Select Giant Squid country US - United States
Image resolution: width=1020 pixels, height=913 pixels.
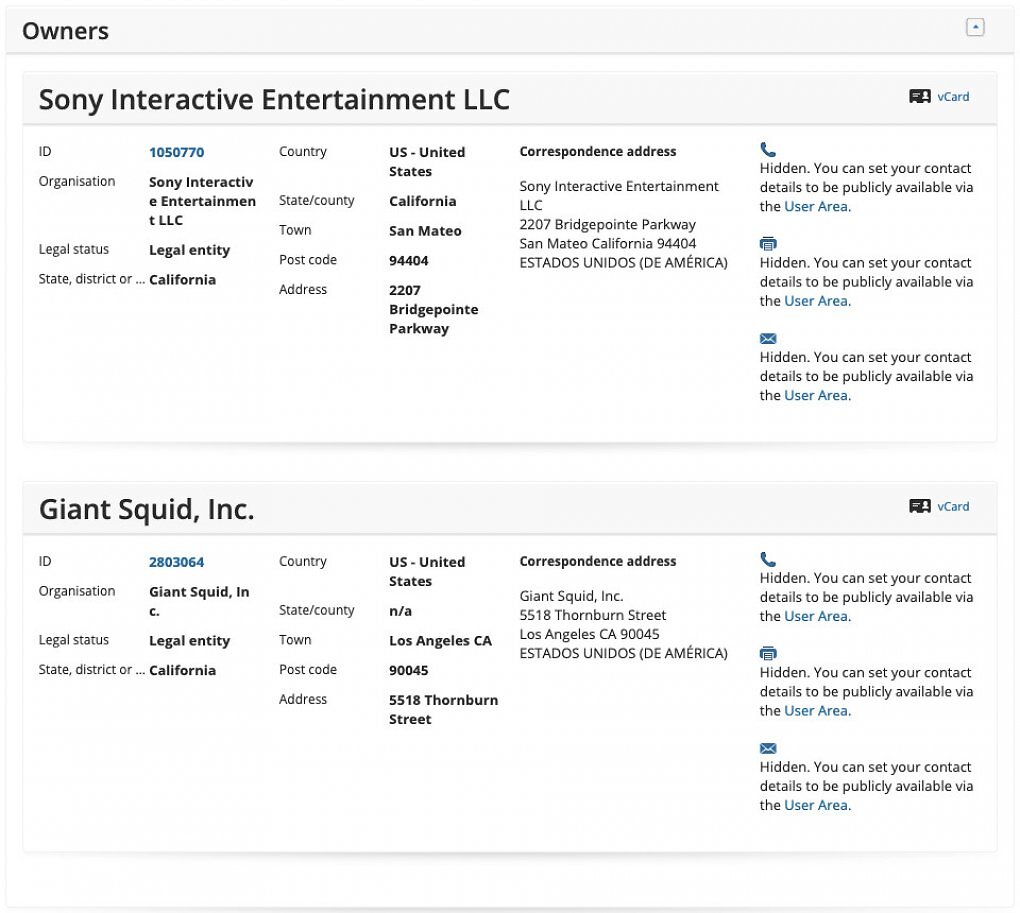coord(427,572)
